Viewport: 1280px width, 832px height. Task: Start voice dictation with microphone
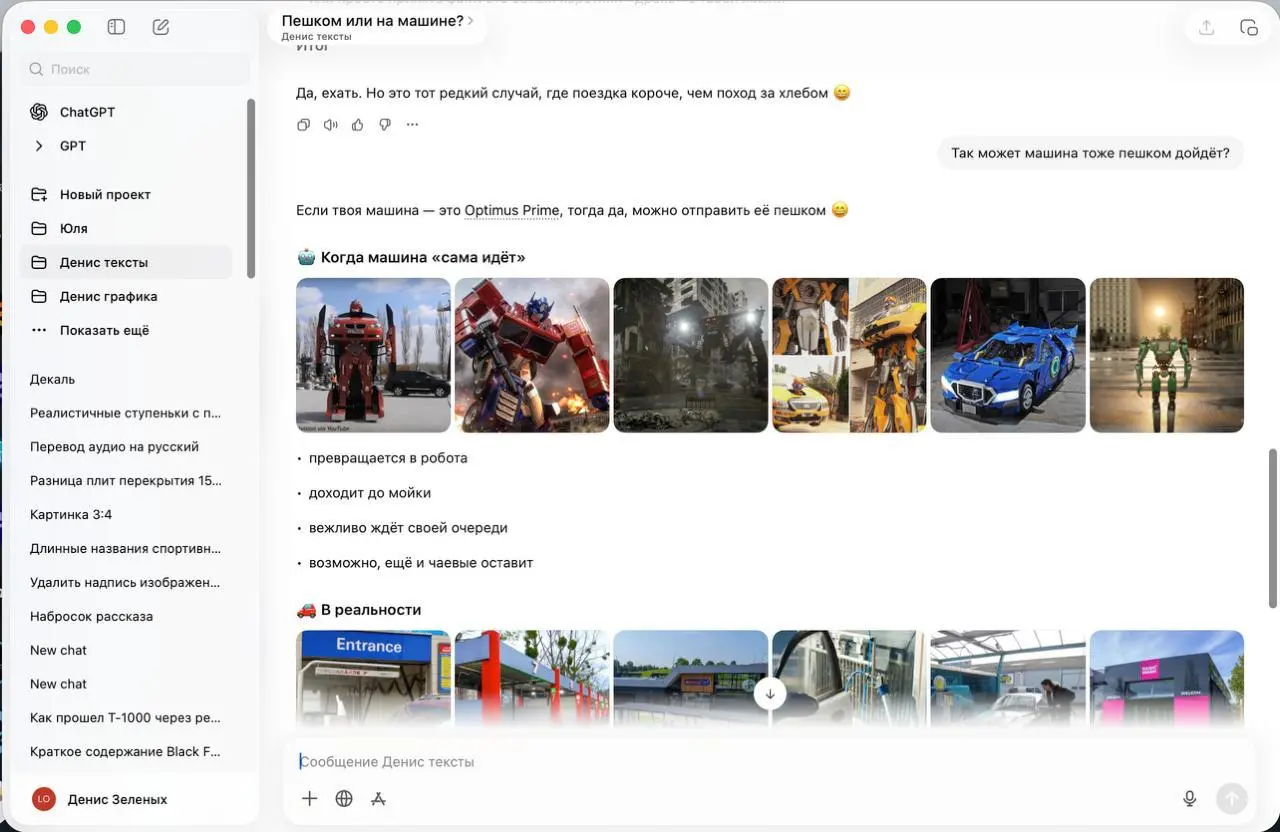coord(1190,798)
